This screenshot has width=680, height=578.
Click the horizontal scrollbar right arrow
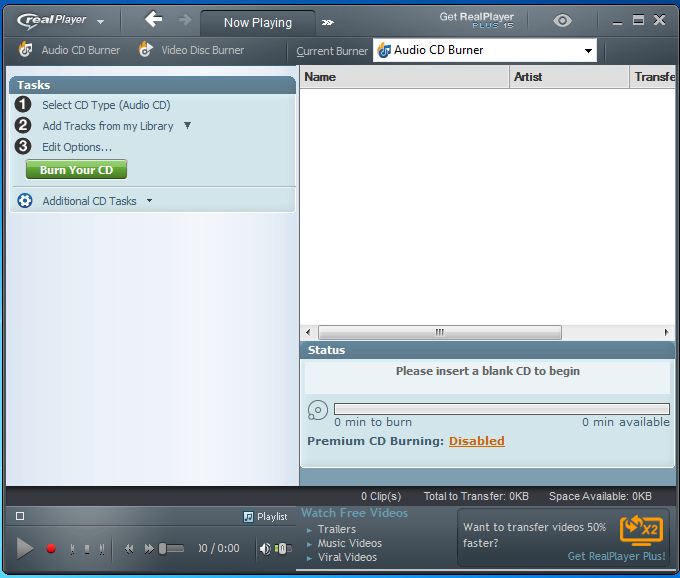click(667, 333)
